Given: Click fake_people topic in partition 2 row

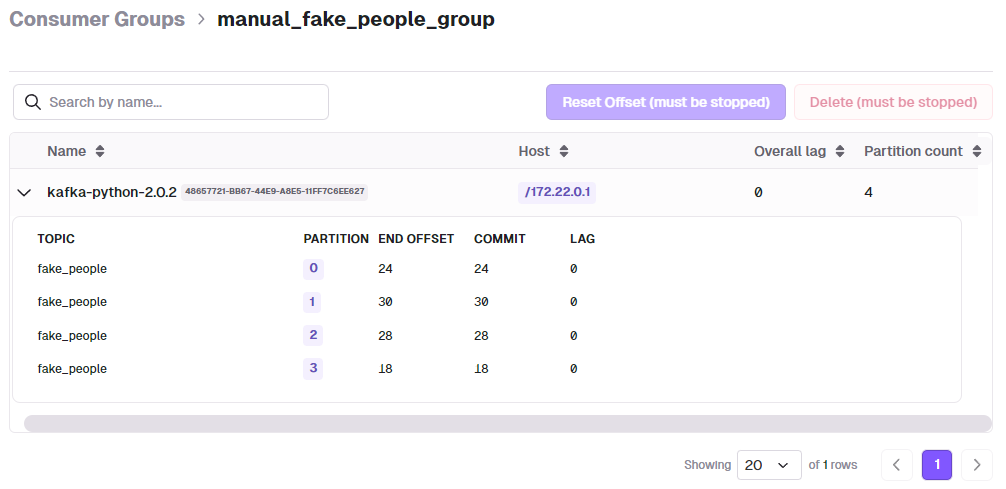Looking at the screenshot, I should (x=72, y=336).
